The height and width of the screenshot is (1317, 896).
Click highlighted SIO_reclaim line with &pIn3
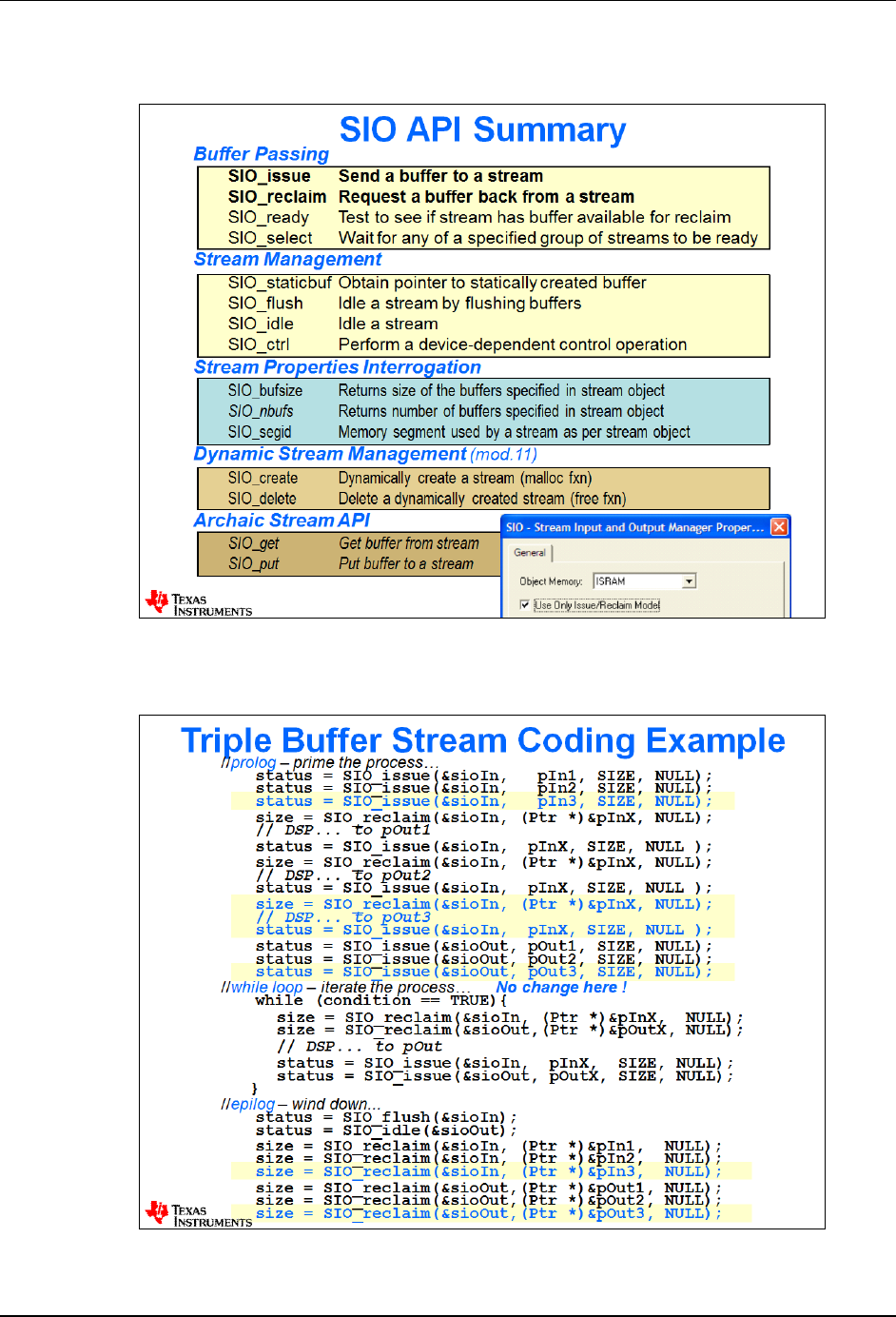tap(491, 1171)
